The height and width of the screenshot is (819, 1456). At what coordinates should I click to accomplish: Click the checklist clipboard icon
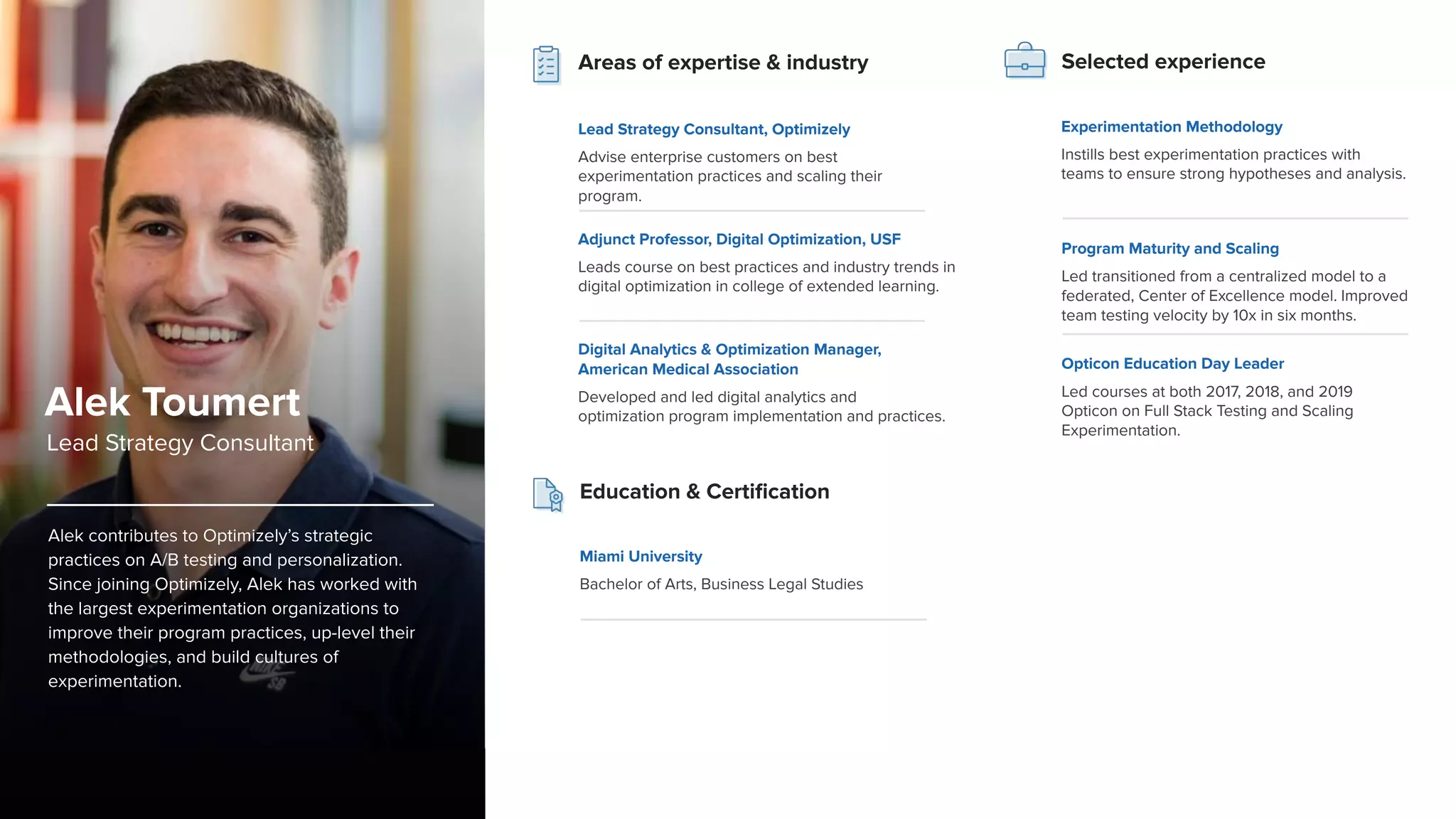coord(546,65)
